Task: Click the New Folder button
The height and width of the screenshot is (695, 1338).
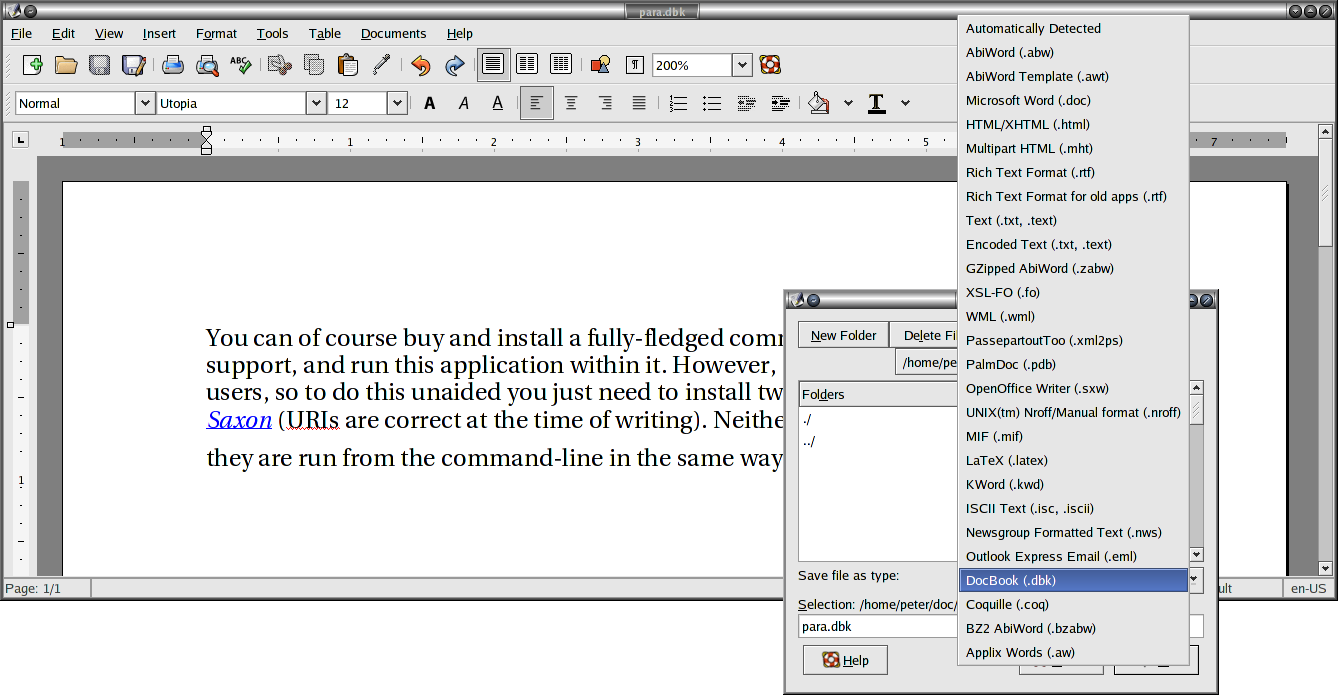Action: coord(843,335)
